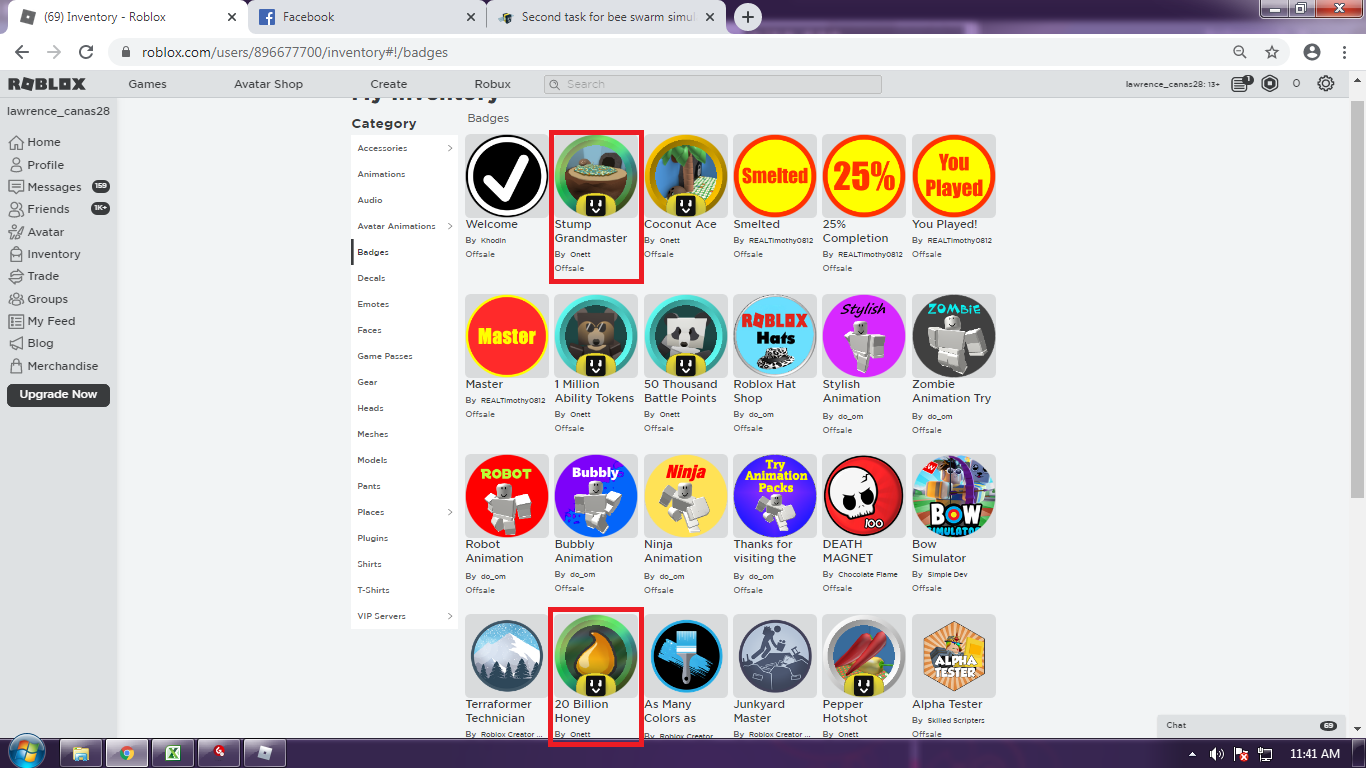1366x768 pixels.
Task: Expand the Places category
Action: coord(450,512)
